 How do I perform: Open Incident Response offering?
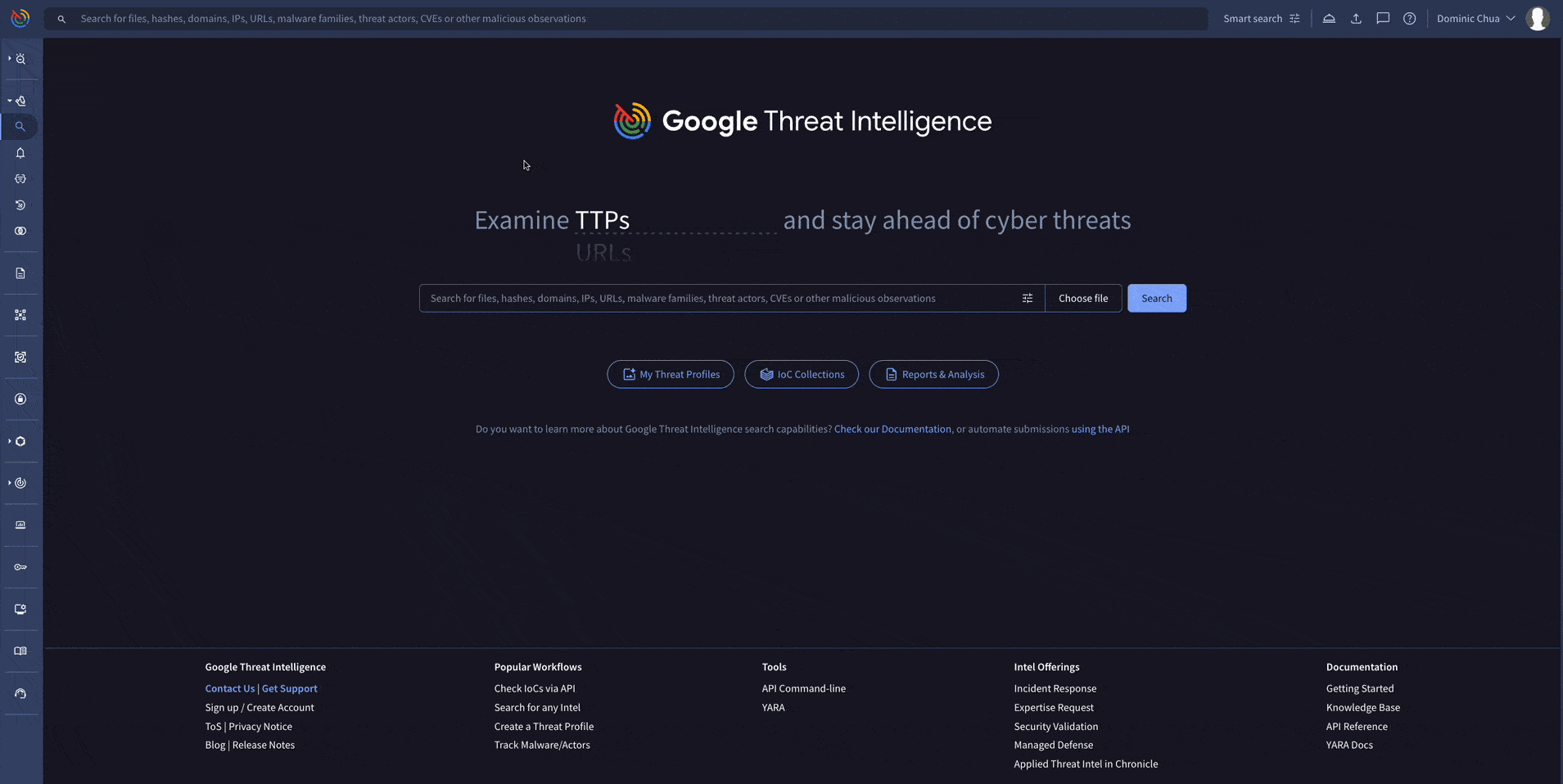(1055, 689)
